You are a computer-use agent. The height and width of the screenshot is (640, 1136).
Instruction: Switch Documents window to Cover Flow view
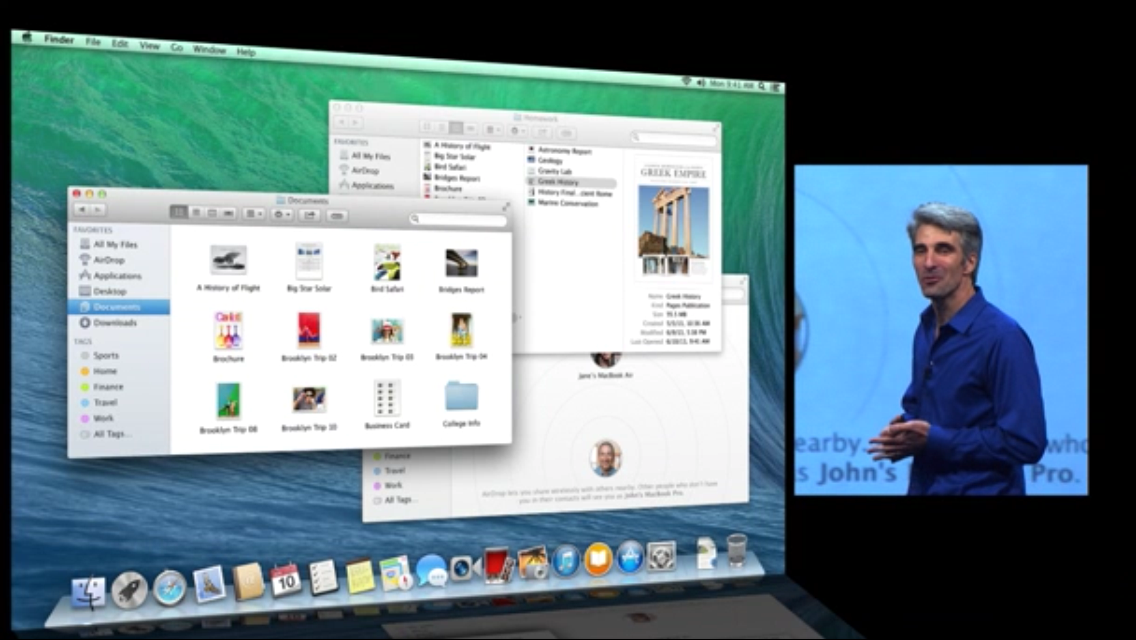(228, 213)
